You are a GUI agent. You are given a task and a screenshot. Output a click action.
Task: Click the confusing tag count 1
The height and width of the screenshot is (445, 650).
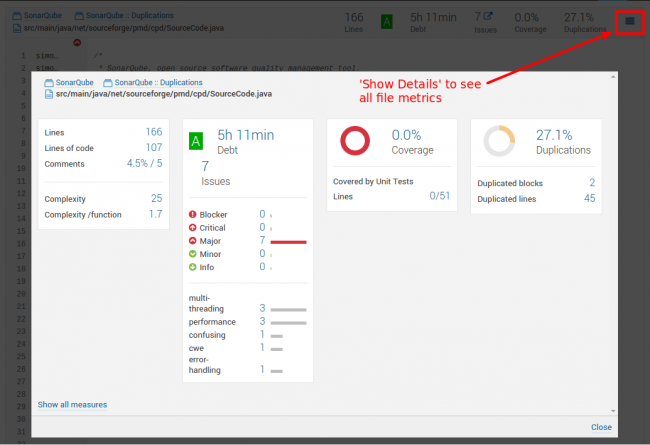point(262,334)
